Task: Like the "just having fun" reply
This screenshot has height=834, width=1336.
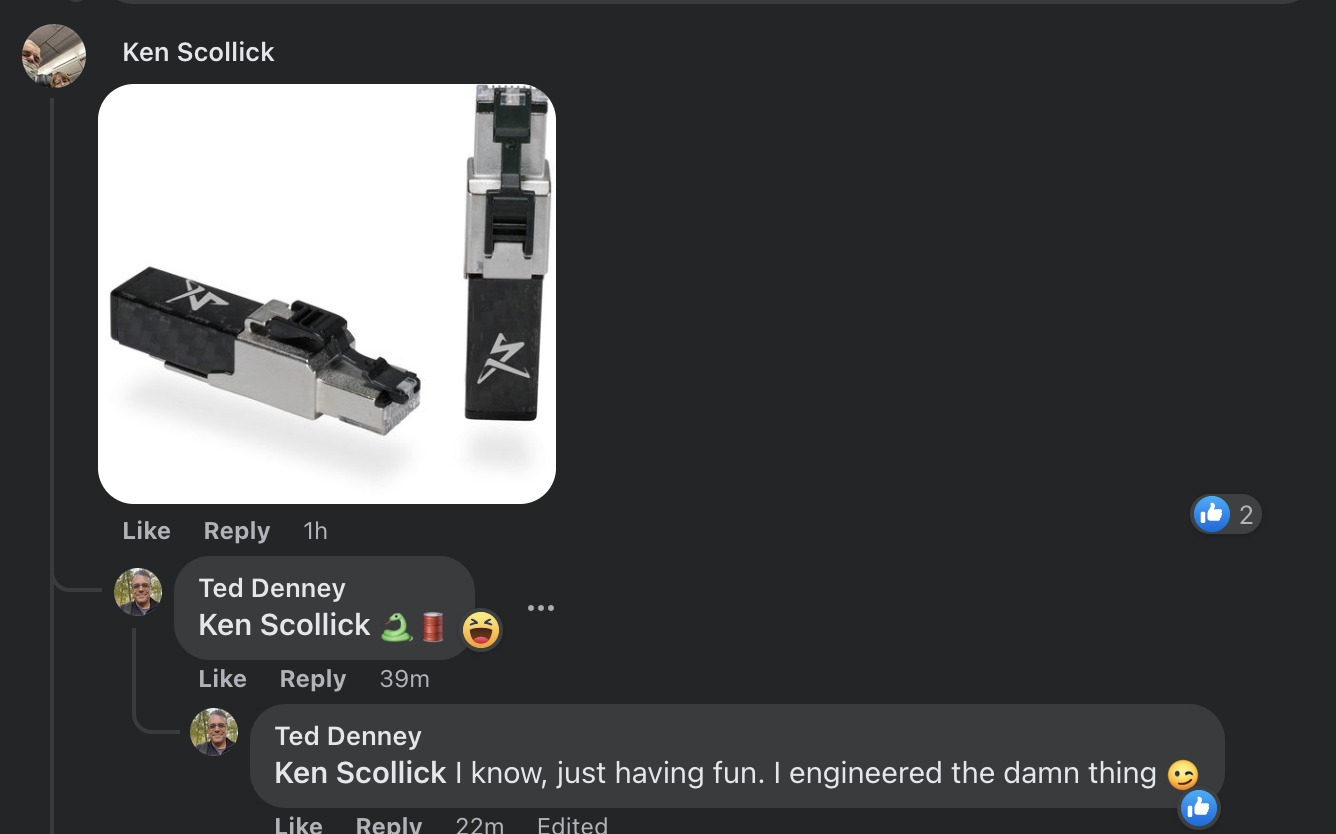Action: coord(298,825)
